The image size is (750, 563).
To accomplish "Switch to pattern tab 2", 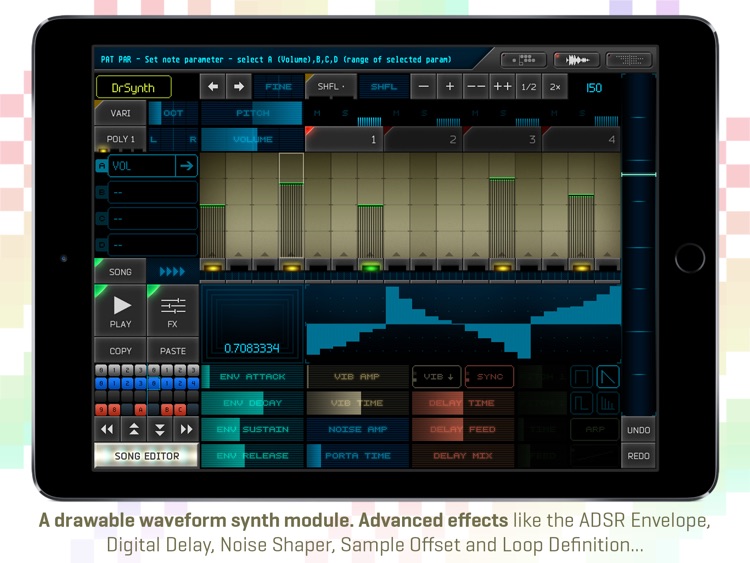I will pos(423,139).
